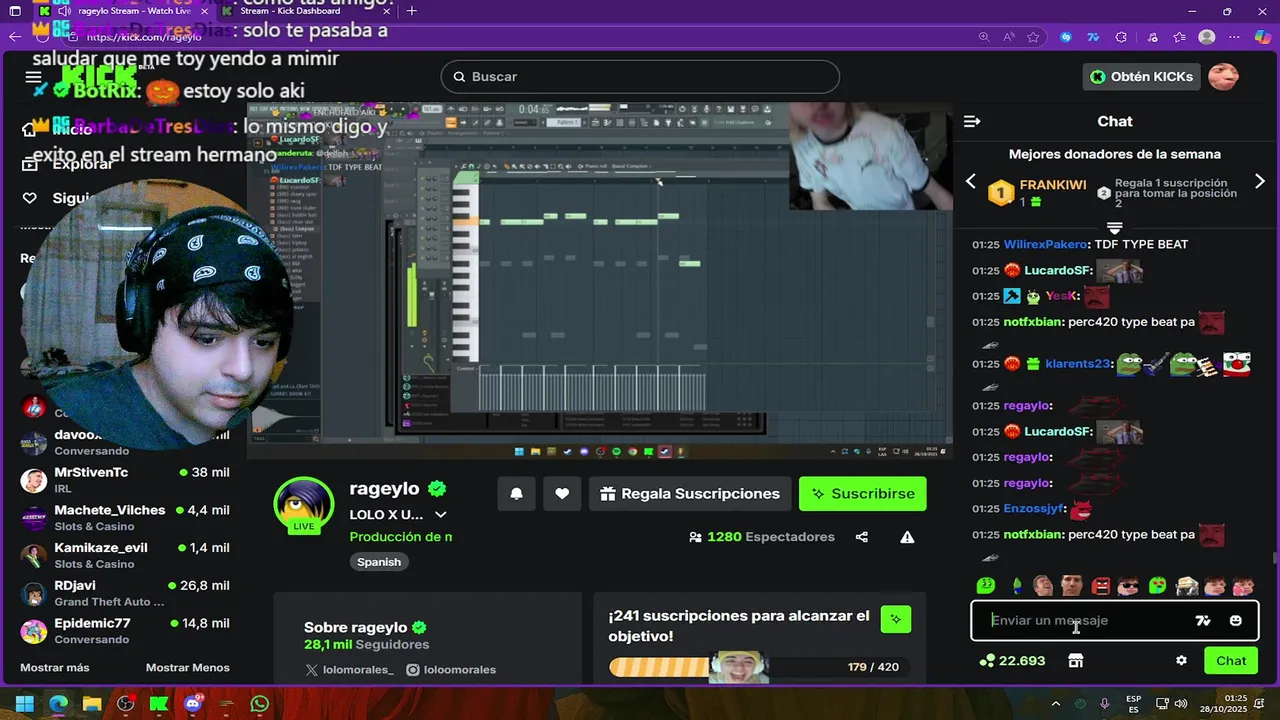Screen dimensions: 1280x720
Task: Click Obtén KICKs button
Action: coord(1141,77)
